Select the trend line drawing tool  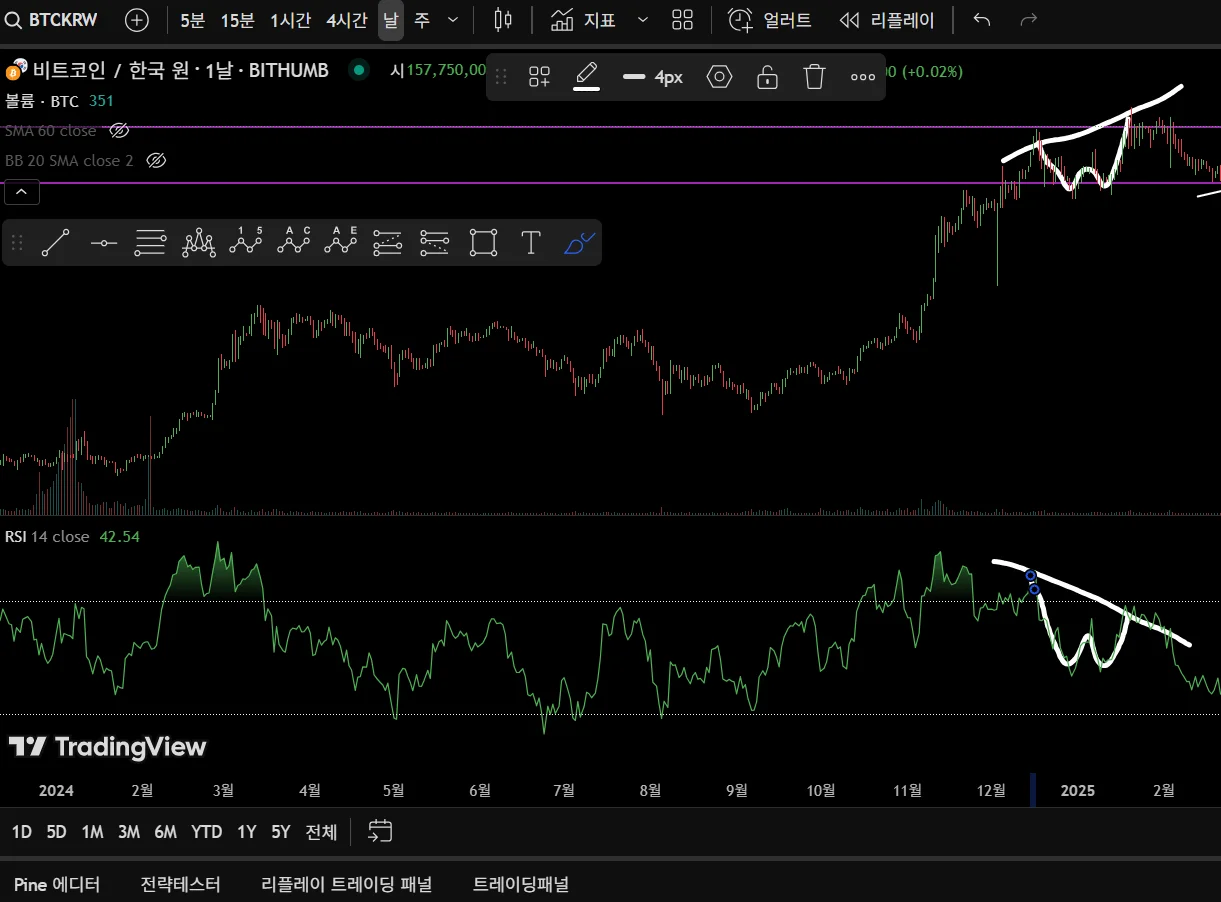point(56,243)
